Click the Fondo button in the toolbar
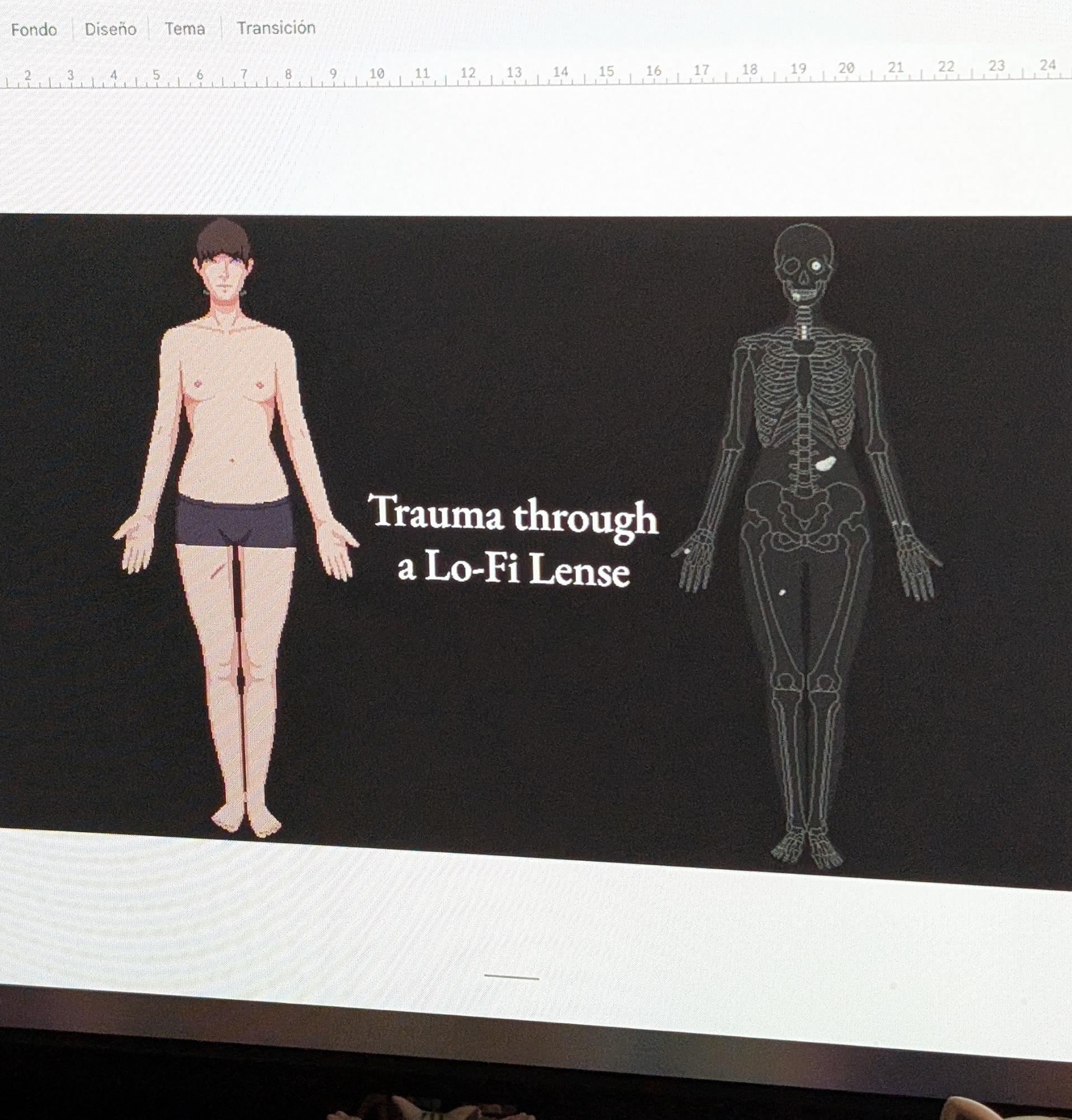1072x1120 pixels. tap(34, 29)
